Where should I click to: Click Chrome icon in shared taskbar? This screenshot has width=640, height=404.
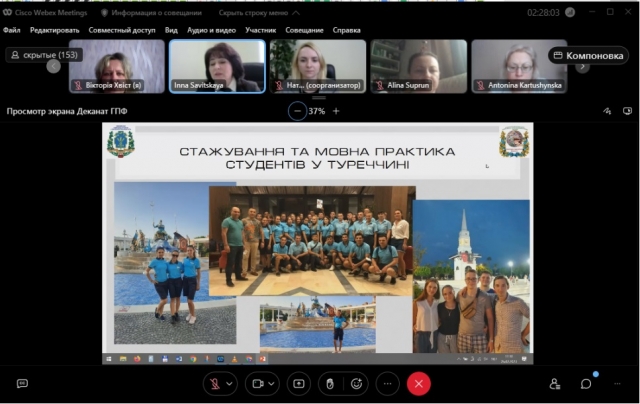click(x=193, y=359)
